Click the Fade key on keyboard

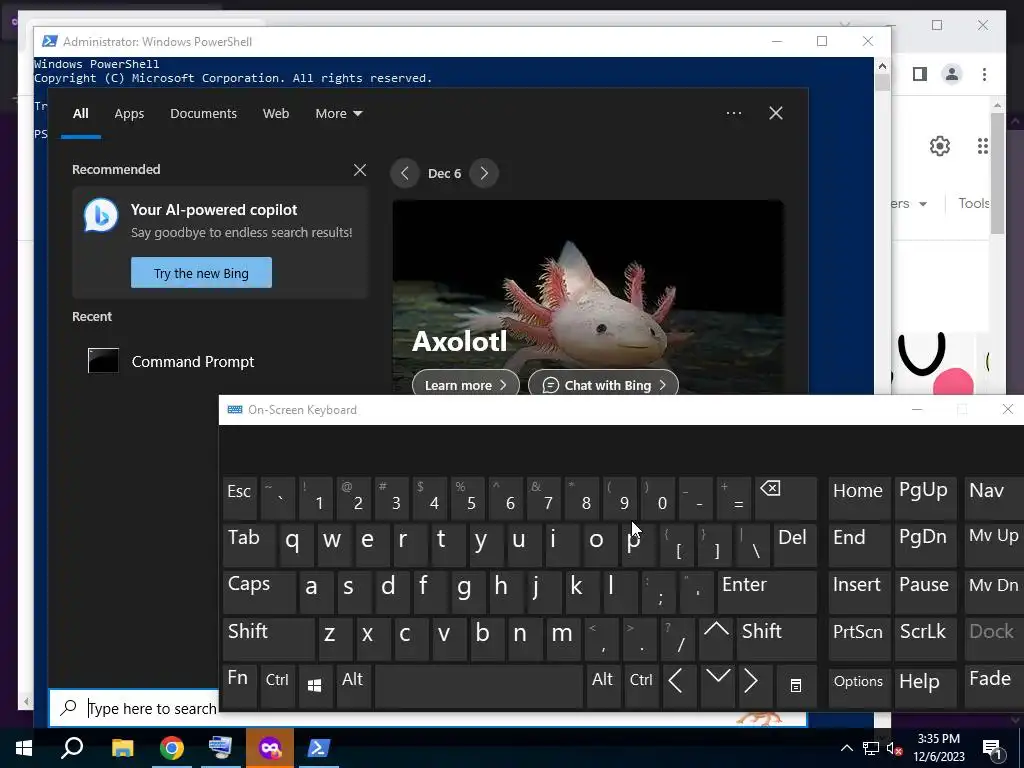coord(994,686)
